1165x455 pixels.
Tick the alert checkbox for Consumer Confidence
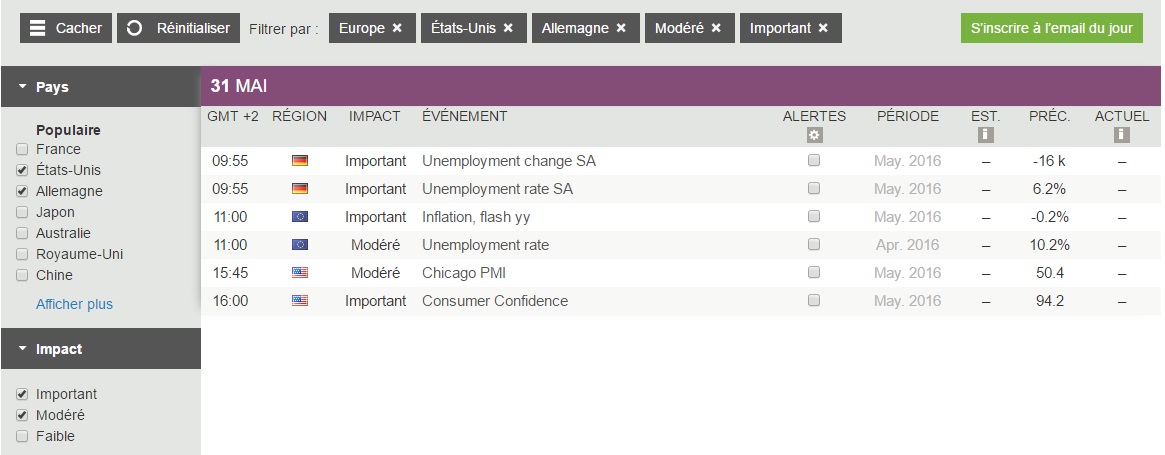pos(814,300)
